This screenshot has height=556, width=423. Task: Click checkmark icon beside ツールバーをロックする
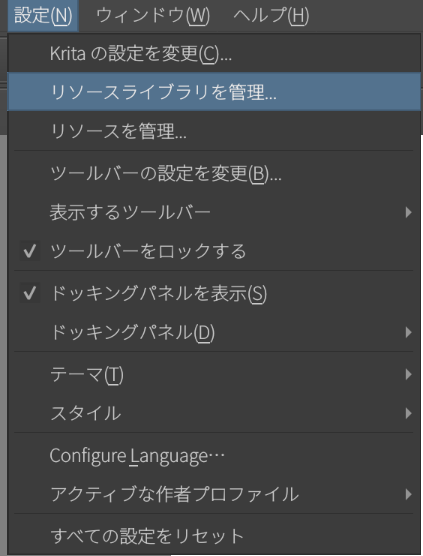(x=29, y=251)
